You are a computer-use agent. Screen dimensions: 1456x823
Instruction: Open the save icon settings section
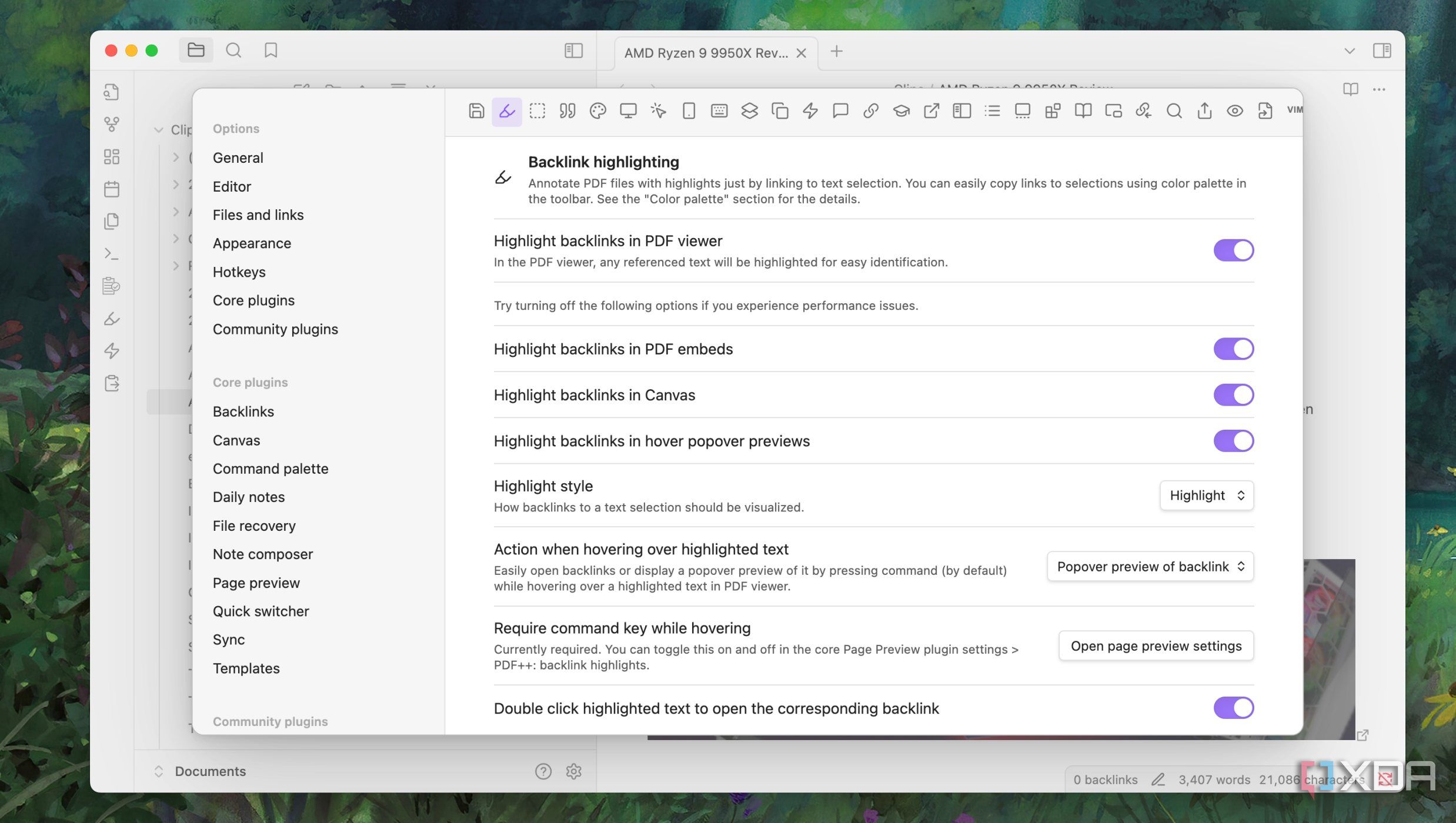pyautogui.click(x=476, y=111)
